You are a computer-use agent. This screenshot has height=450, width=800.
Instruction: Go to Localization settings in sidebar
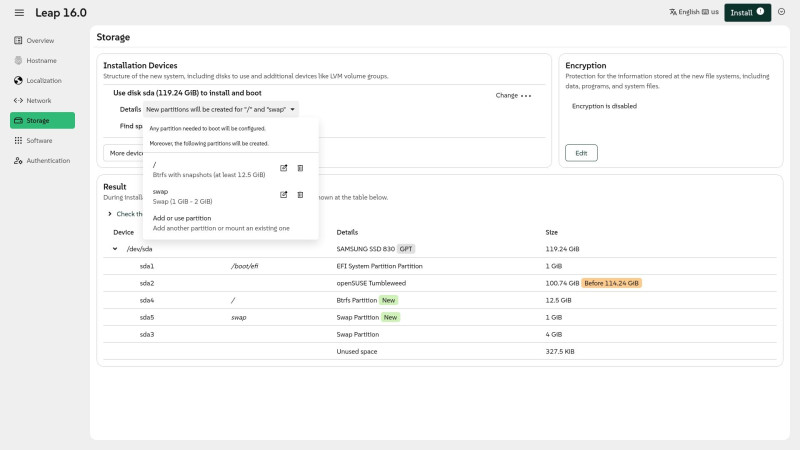click(x=43, y=80)
